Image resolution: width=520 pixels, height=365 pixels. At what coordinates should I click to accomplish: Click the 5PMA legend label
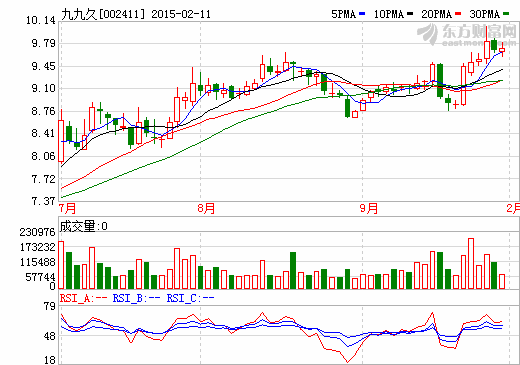point(344,14)
